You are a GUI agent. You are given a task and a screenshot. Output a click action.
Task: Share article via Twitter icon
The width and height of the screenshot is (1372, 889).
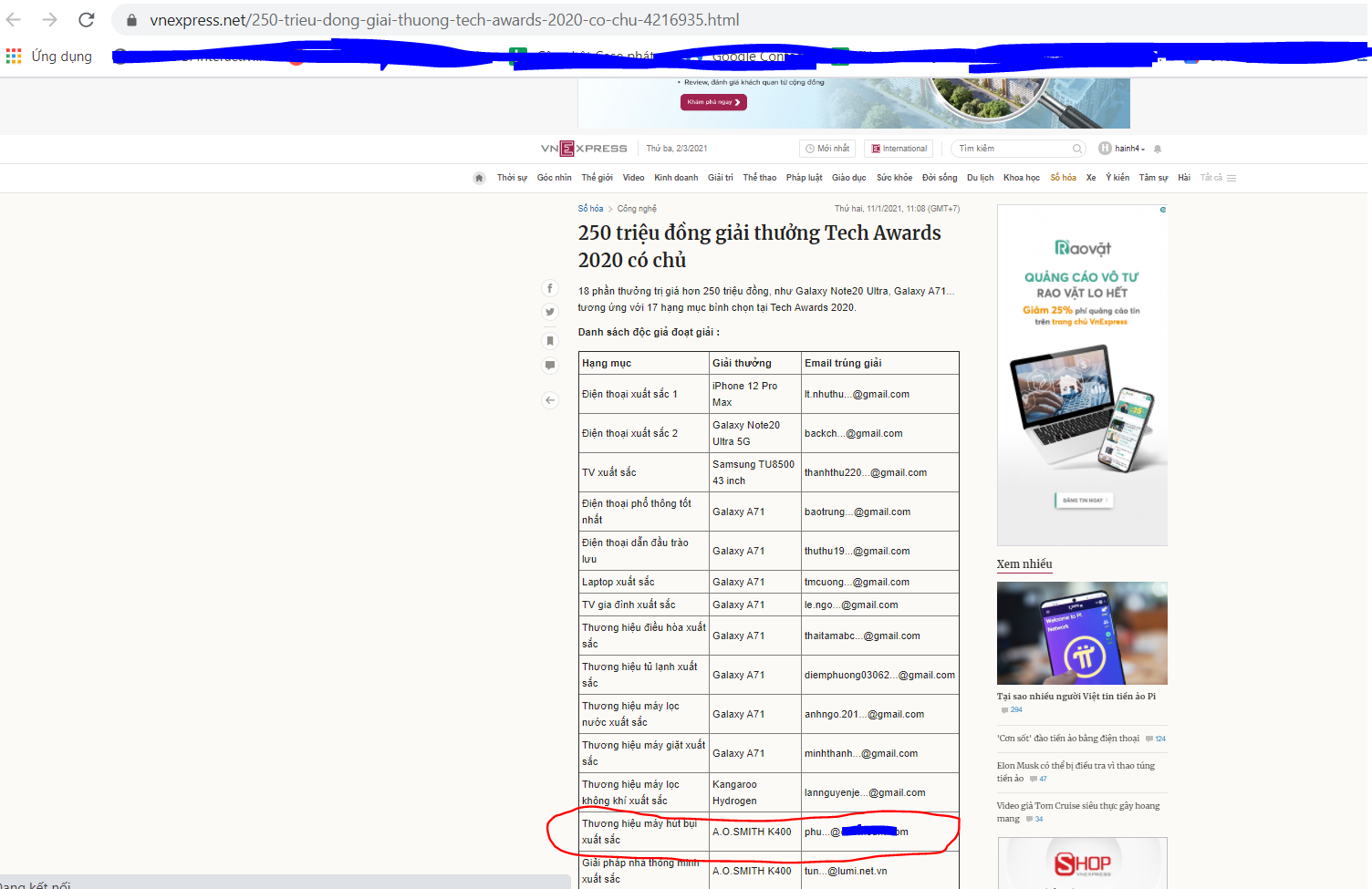550,312
